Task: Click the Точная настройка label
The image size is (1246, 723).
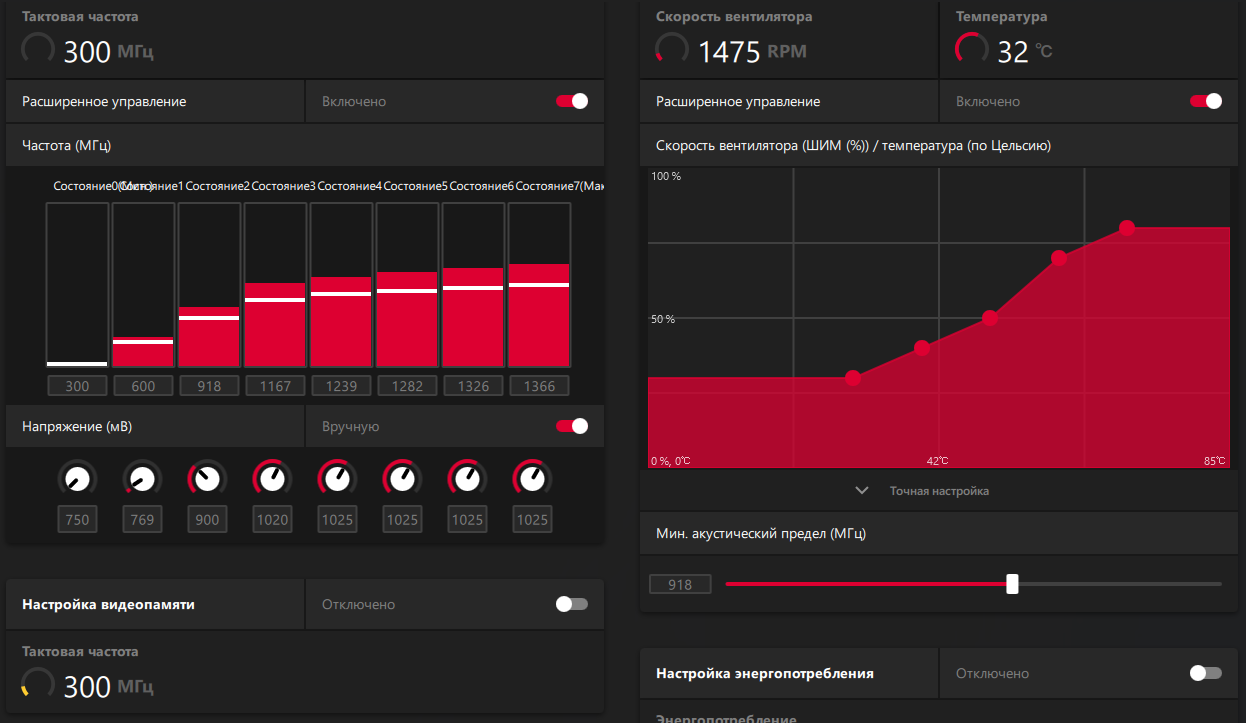Action: tap(939, 491)
